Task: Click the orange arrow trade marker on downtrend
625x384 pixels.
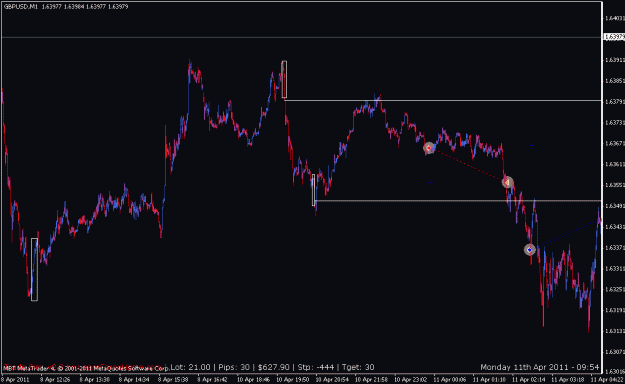Action: pyautogui.click(x=507, y=182)
